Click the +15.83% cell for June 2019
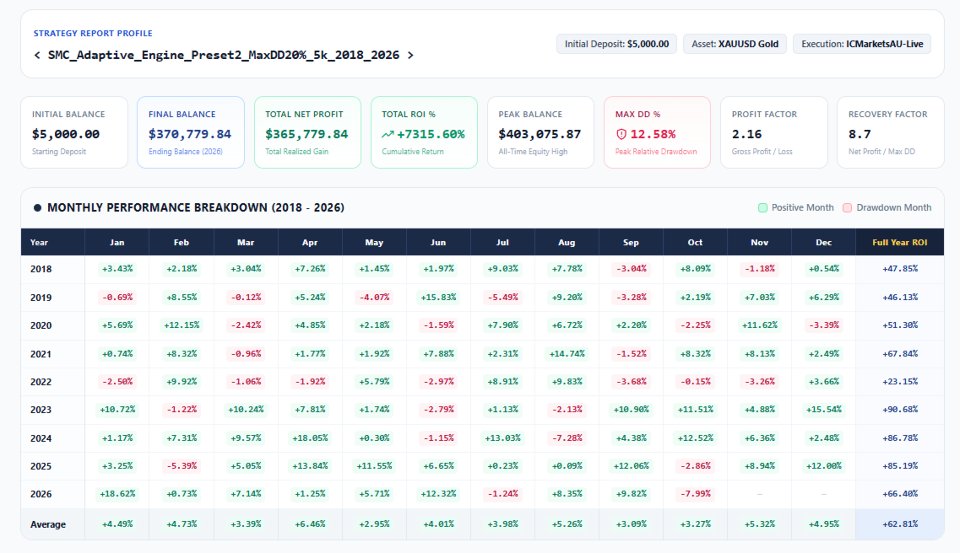Viewport: 960px width, 553px height. tap(438, 297)
